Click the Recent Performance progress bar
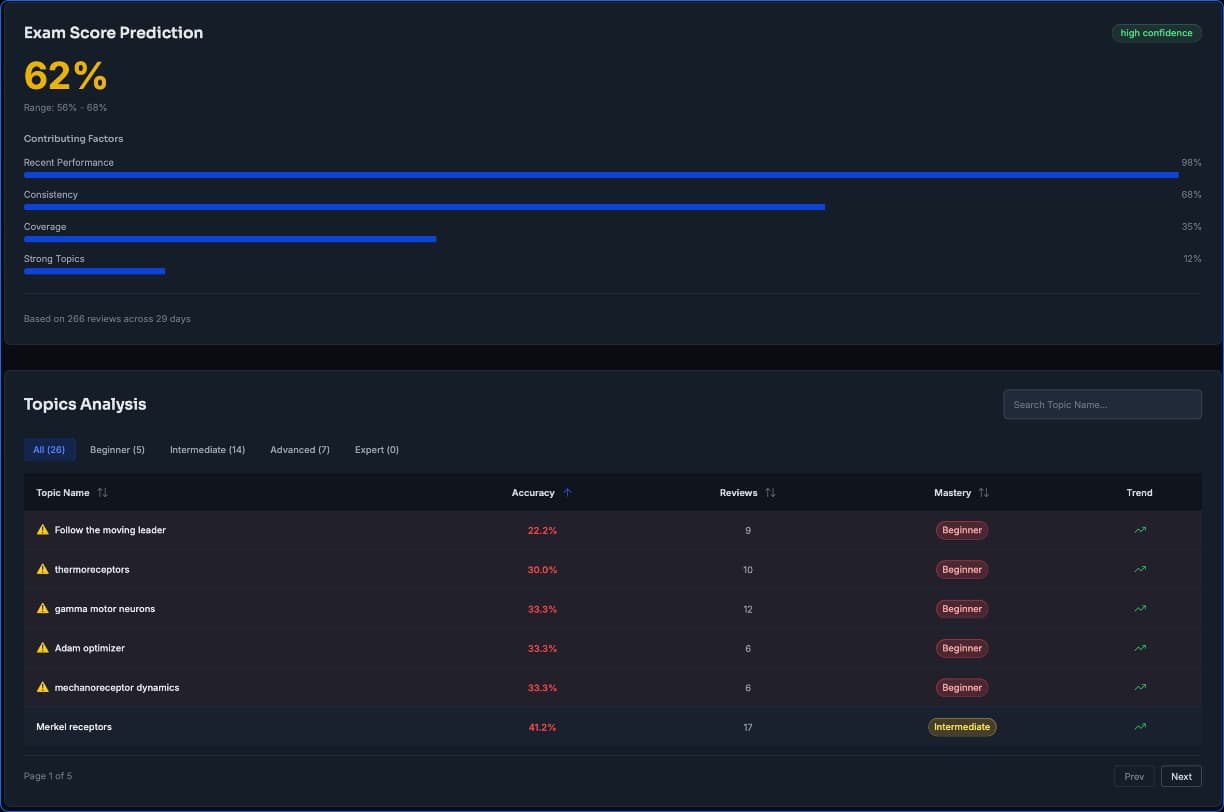Screen dimensions: 1224x812 click(x=600, y=175)
